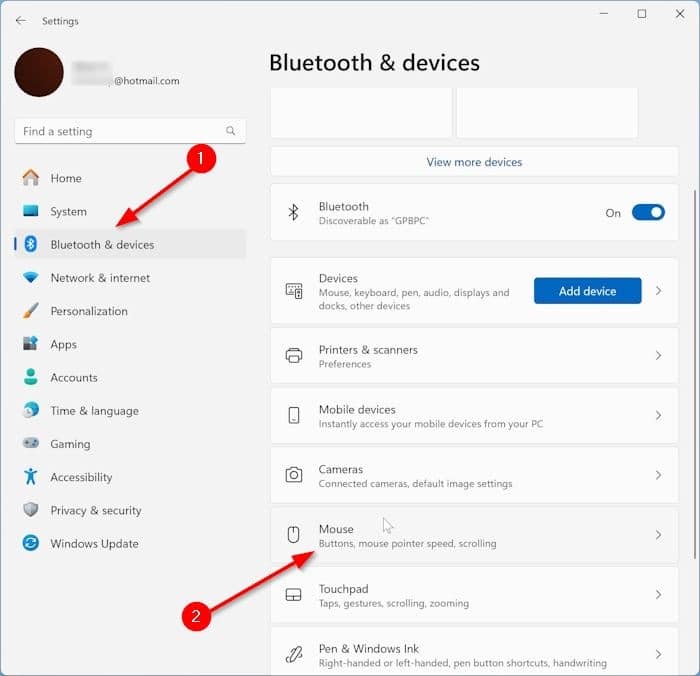Image resolution: width=700 pixels, height=676 pixels.
Task: Click the back arrow in title bar
Action: pyautogui.click(x=20, y=21)
